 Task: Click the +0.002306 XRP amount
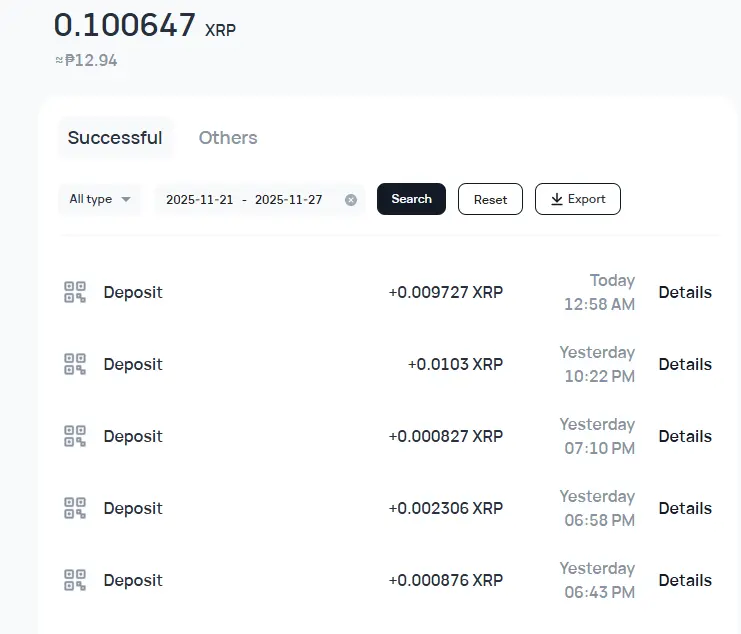(446, 508)
